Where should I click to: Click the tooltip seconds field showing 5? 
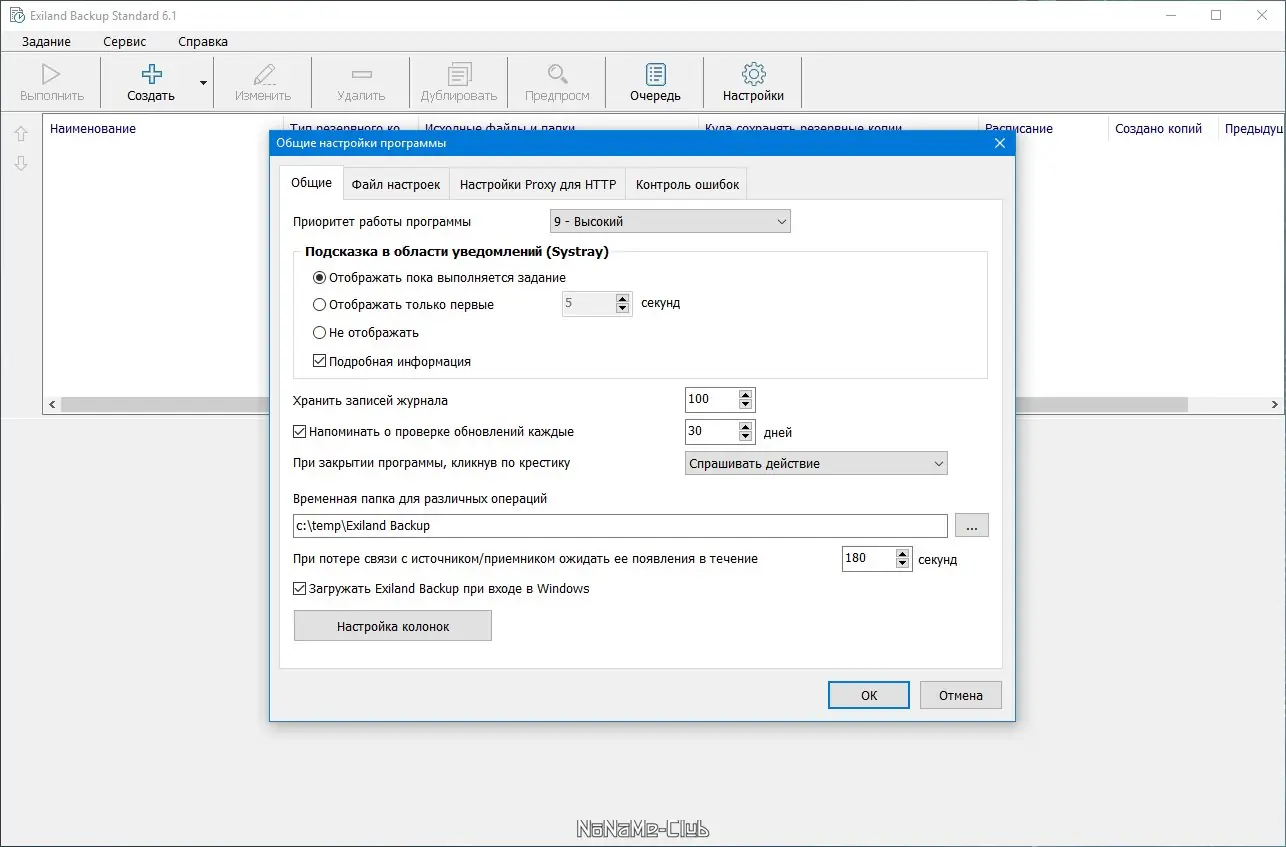(588, 304)
